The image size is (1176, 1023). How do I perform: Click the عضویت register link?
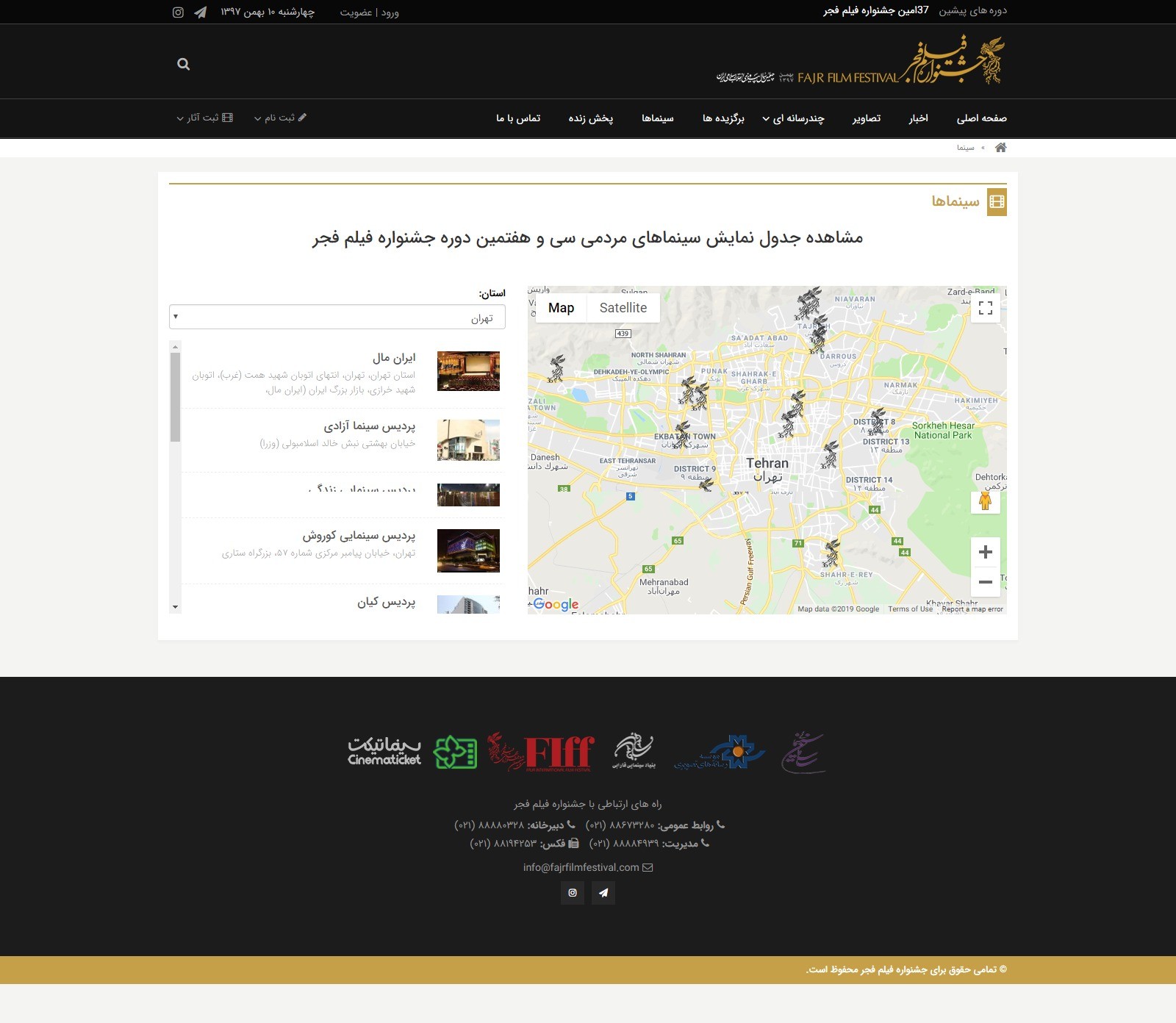click(356, 12)
